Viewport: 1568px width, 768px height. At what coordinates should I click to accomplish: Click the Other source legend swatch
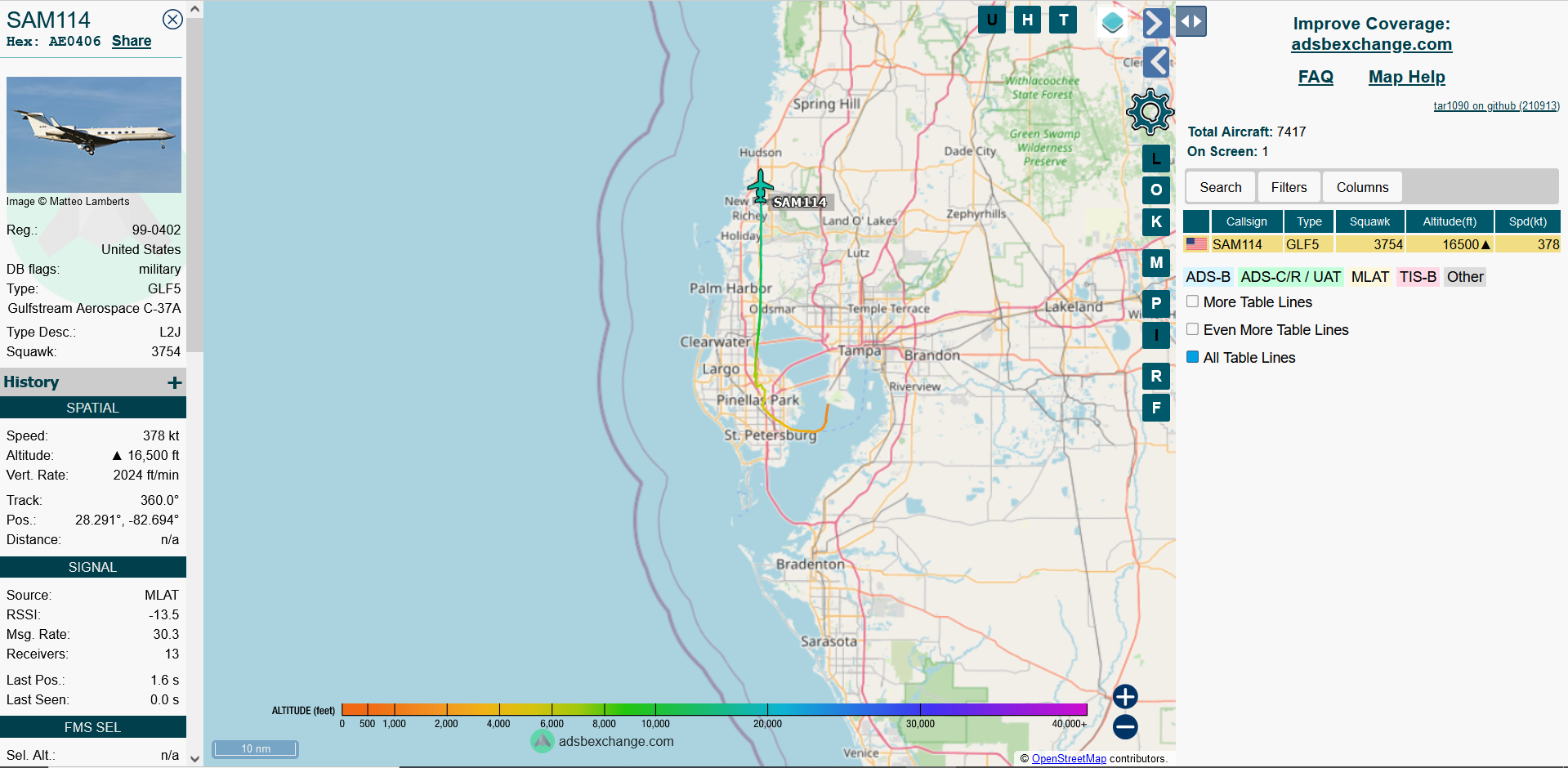click(1465, 277)
